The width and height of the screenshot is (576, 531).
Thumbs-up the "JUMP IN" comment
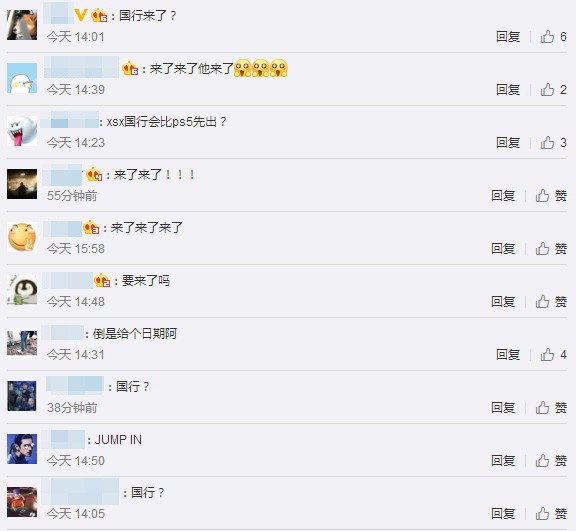[x=542, y=460]
